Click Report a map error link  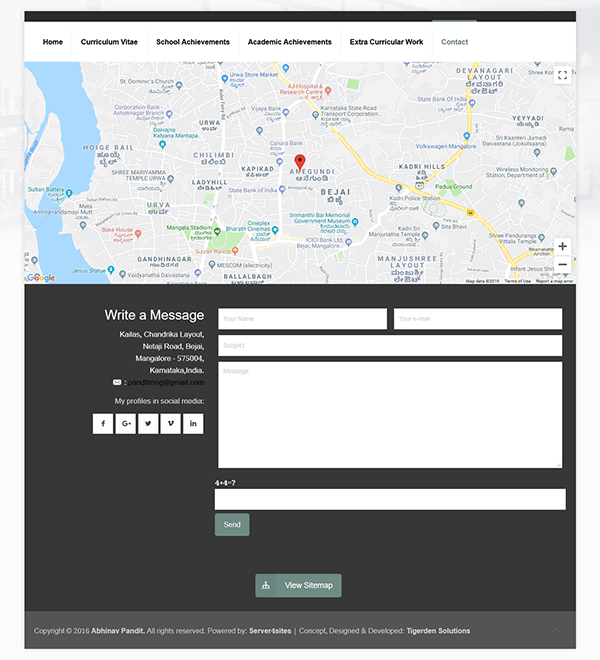click(554, 281)
